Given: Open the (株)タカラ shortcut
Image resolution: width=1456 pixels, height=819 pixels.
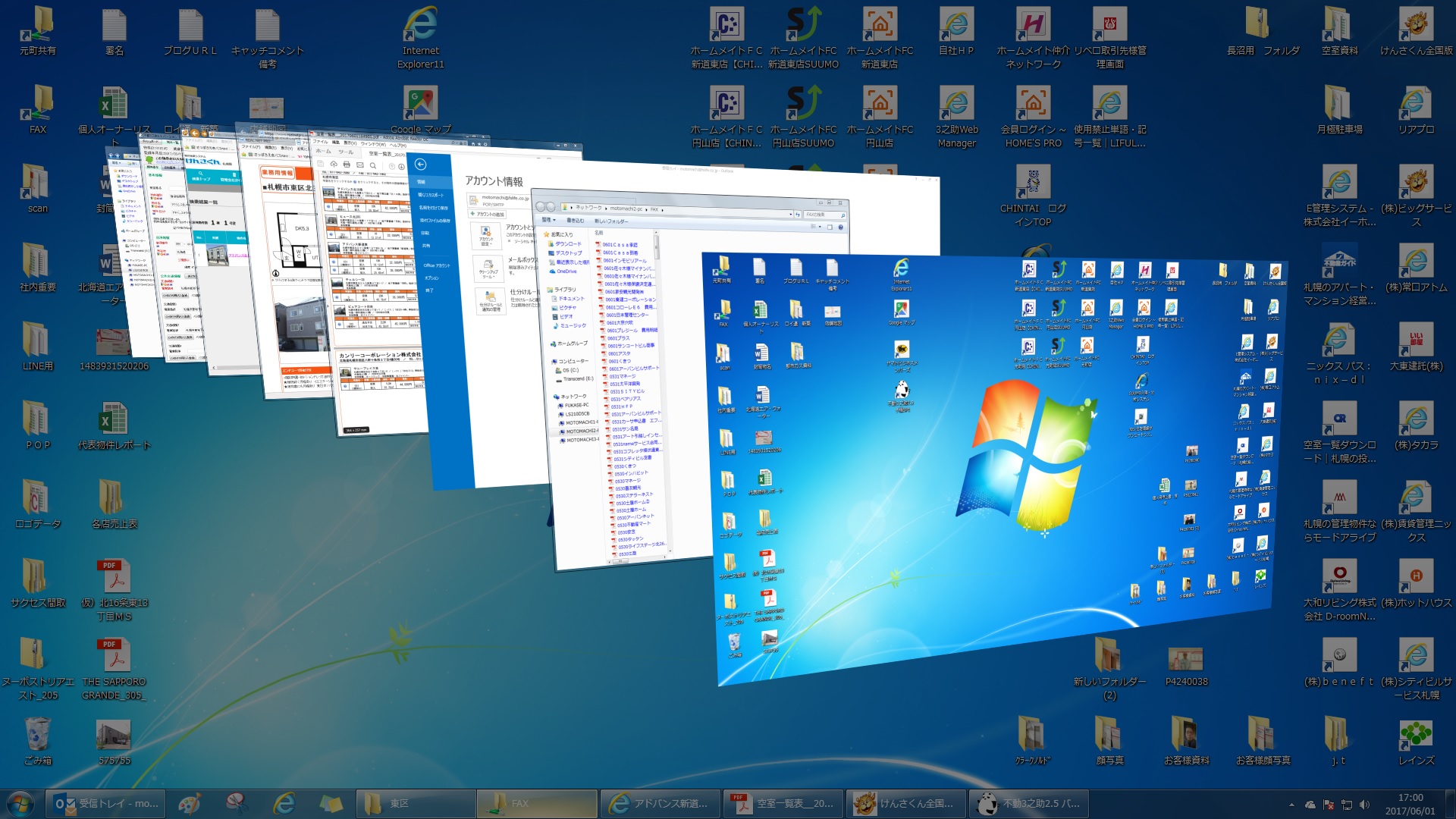Looking at the screenshot, I should tap(1416, 426).
